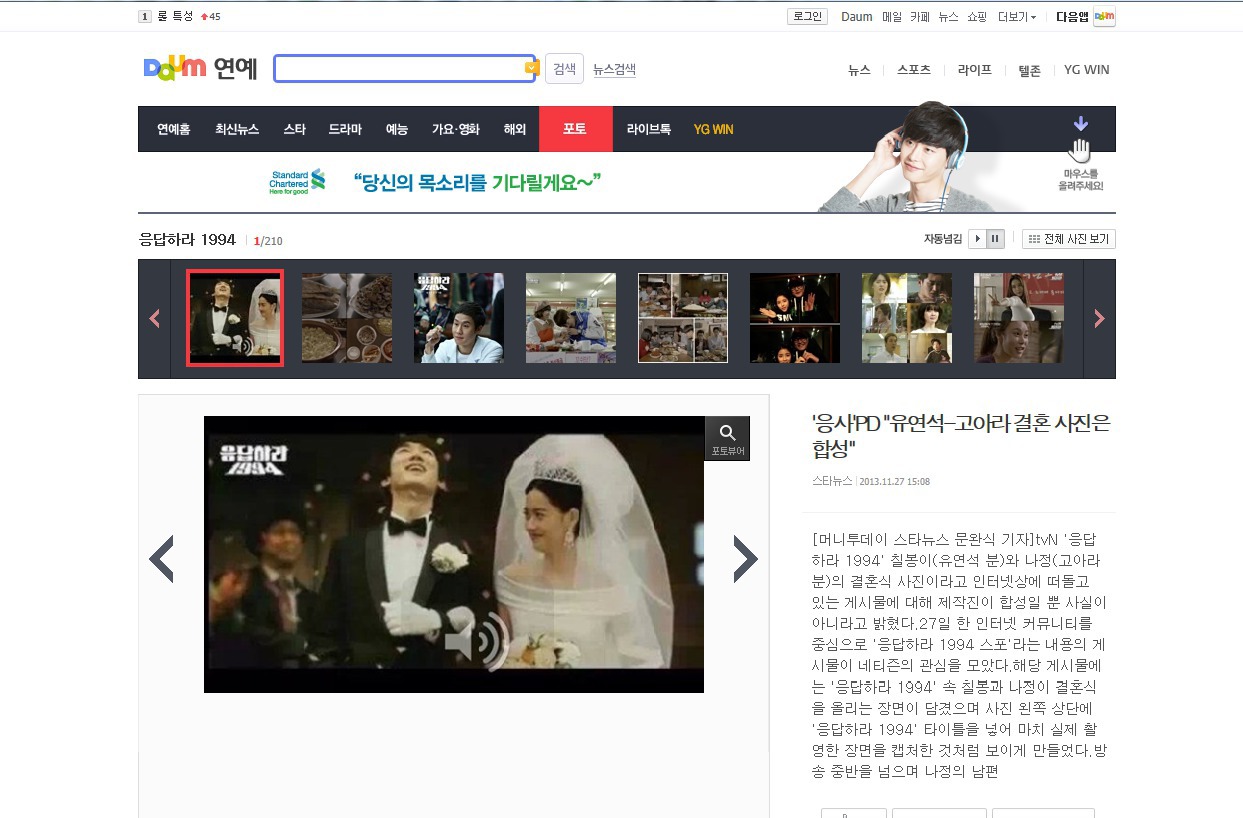Screen dimensions: 1243x818
Task: Open 쇼핑 in the top bar
Action: pos(977,17)
